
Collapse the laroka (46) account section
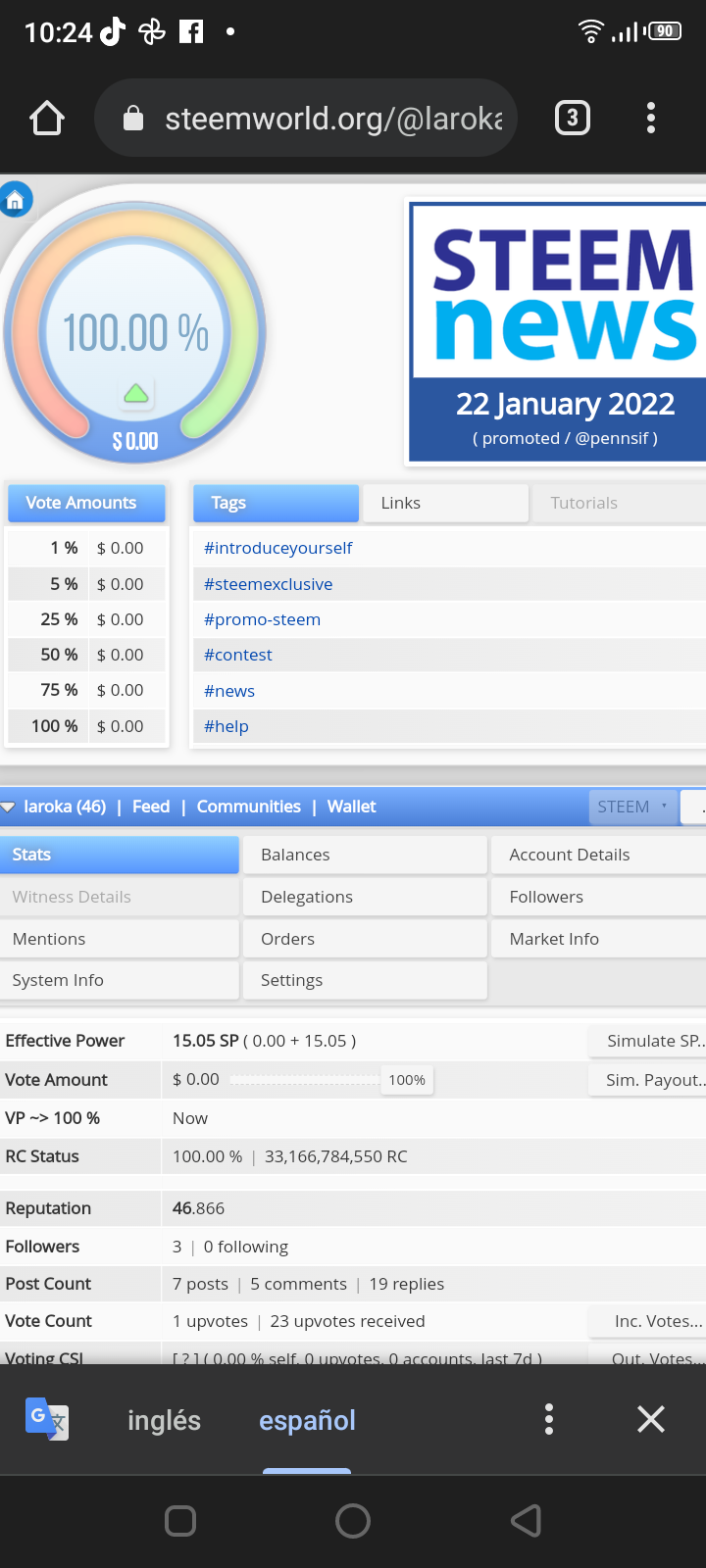(x=8, y=808)
